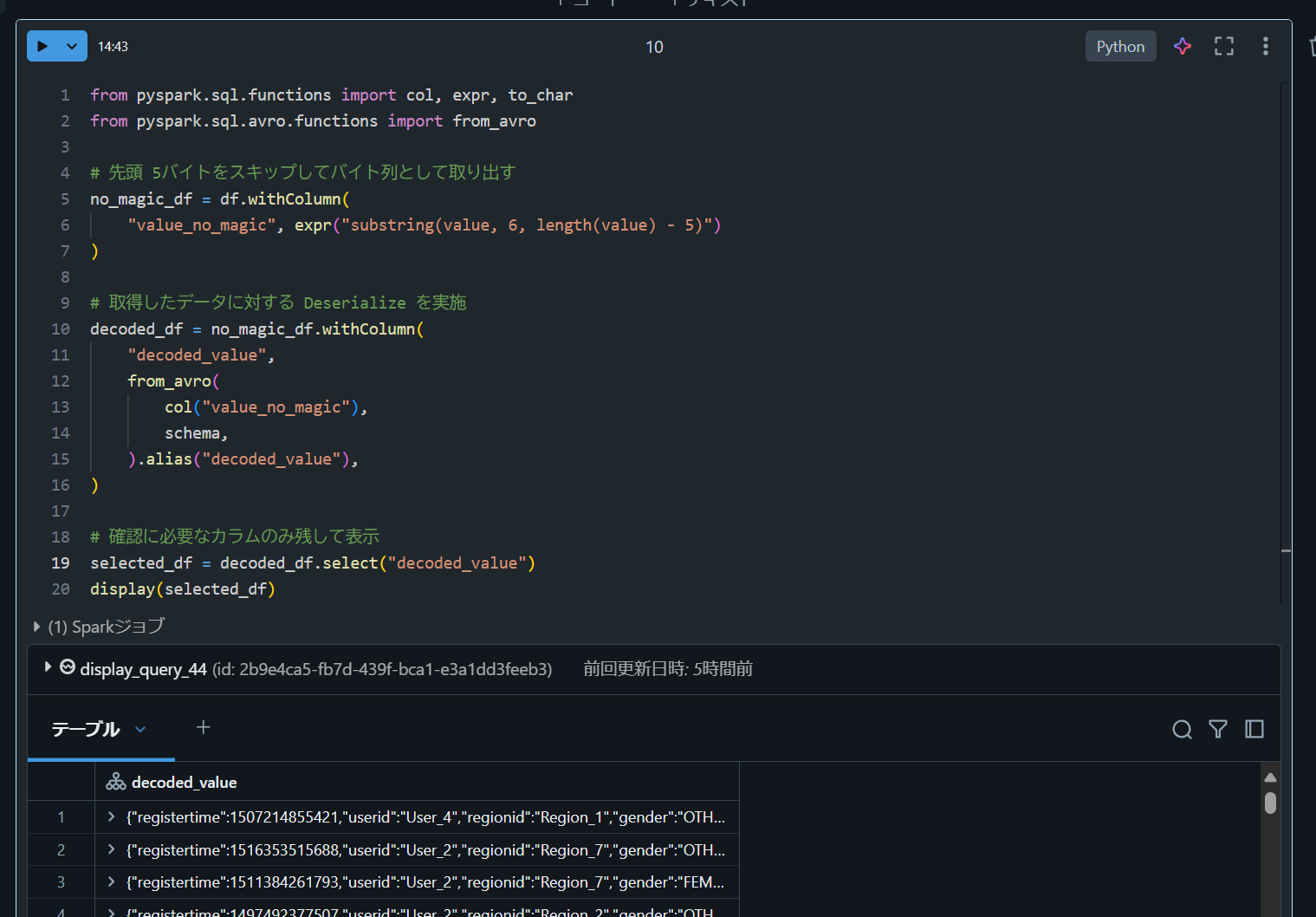This screenshot has width=1316, height=917.
Task: Expand display_query_44 stream details
Action: [x=48, y=667]
